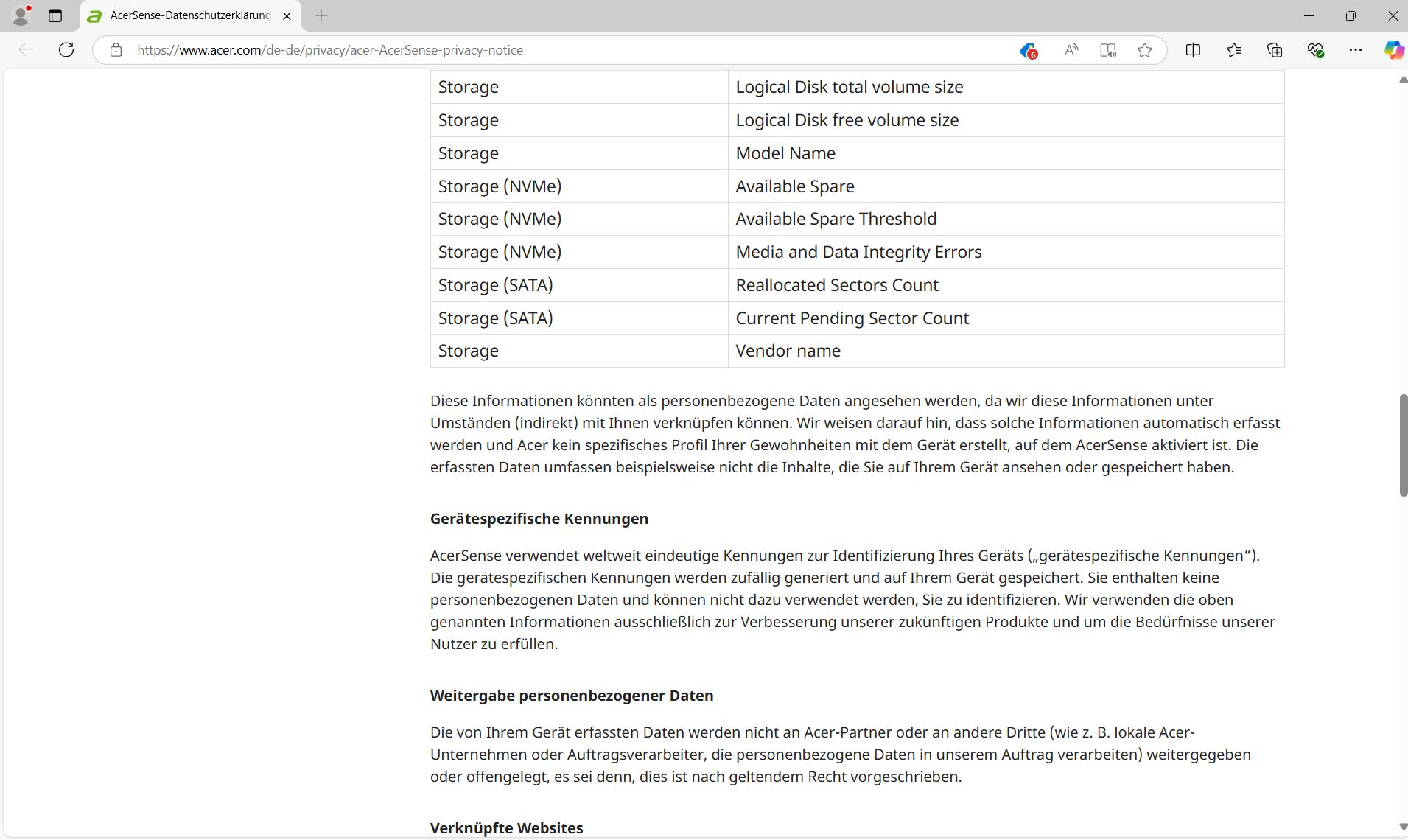Close the AcerSense-Datenschutzerklärung tab
This screenshot has height=840, width=1408.
287,15
